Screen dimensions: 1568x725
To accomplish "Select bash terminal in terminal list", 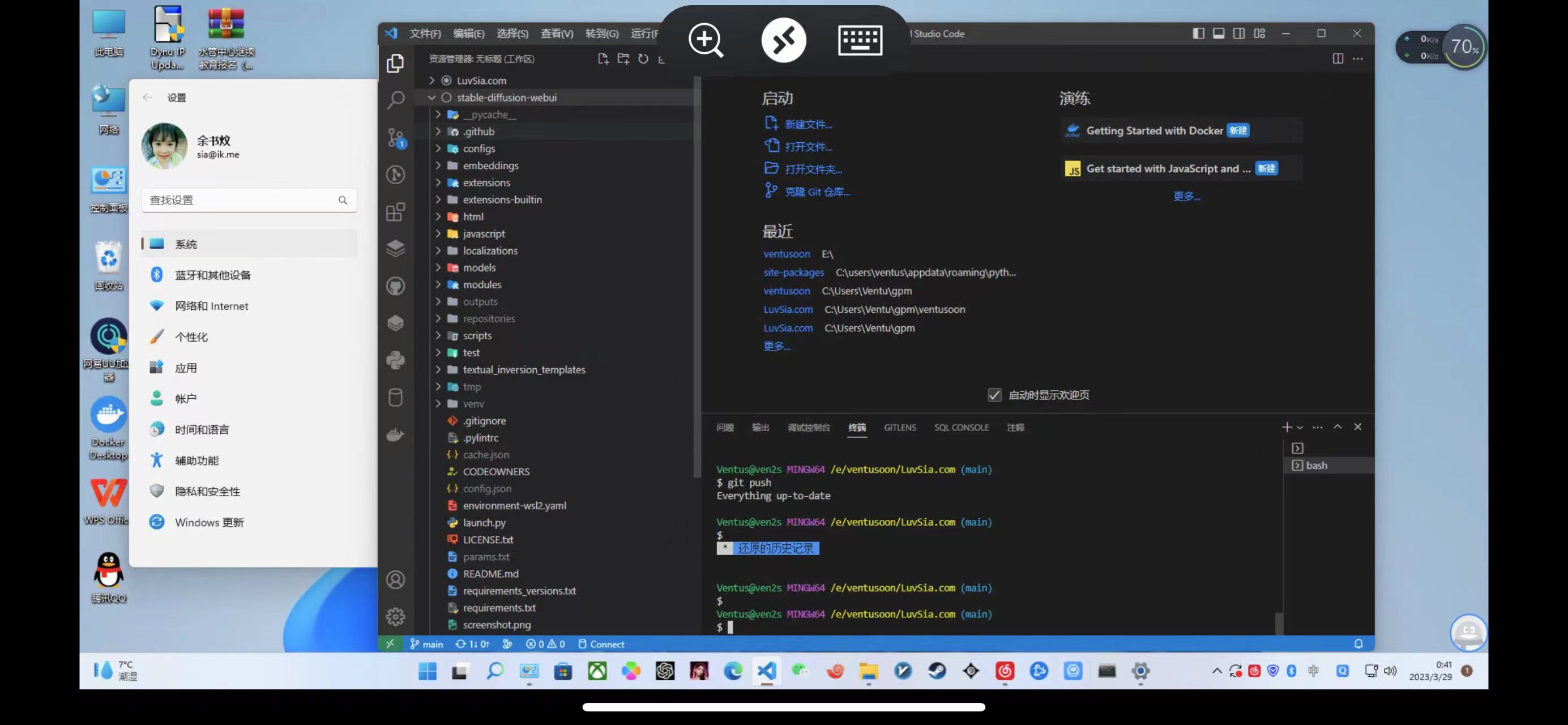I will (x=1329, y=465).
